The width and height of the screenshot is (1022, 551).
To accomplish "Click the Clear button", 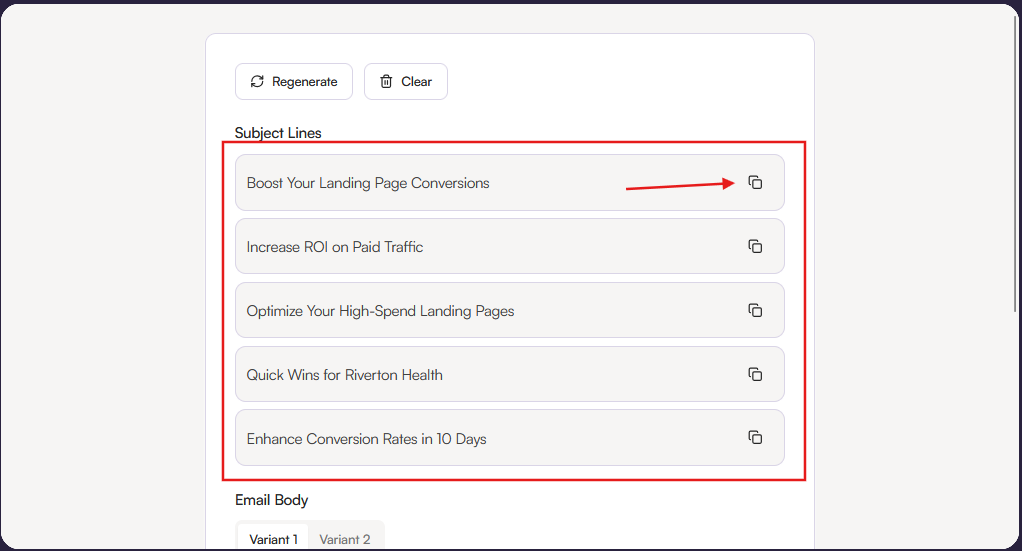I will pos(406,82).
